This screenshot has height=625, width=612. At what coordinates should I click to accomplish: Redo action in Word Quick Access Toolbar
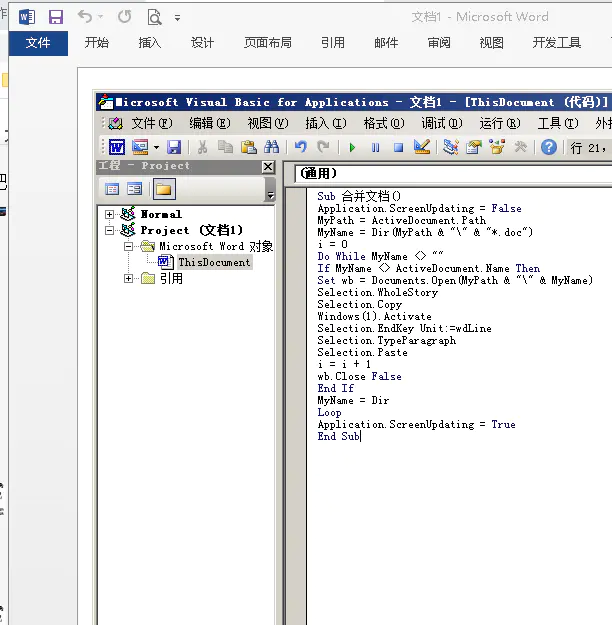click(x=125, y=17)
